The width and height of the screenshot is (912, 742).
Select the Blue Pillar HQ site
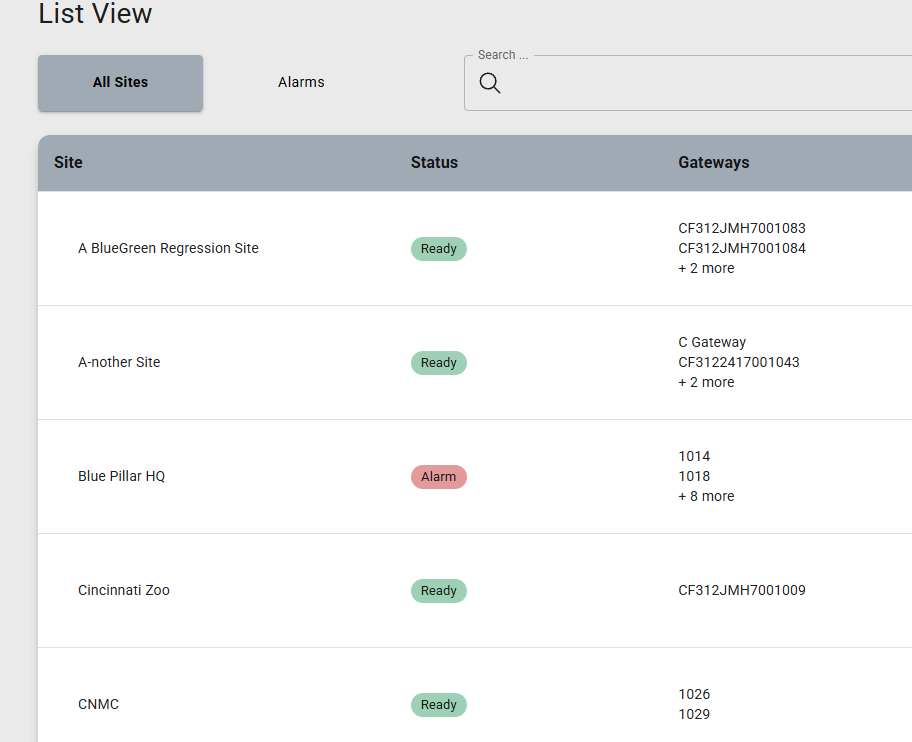point(121,476)
